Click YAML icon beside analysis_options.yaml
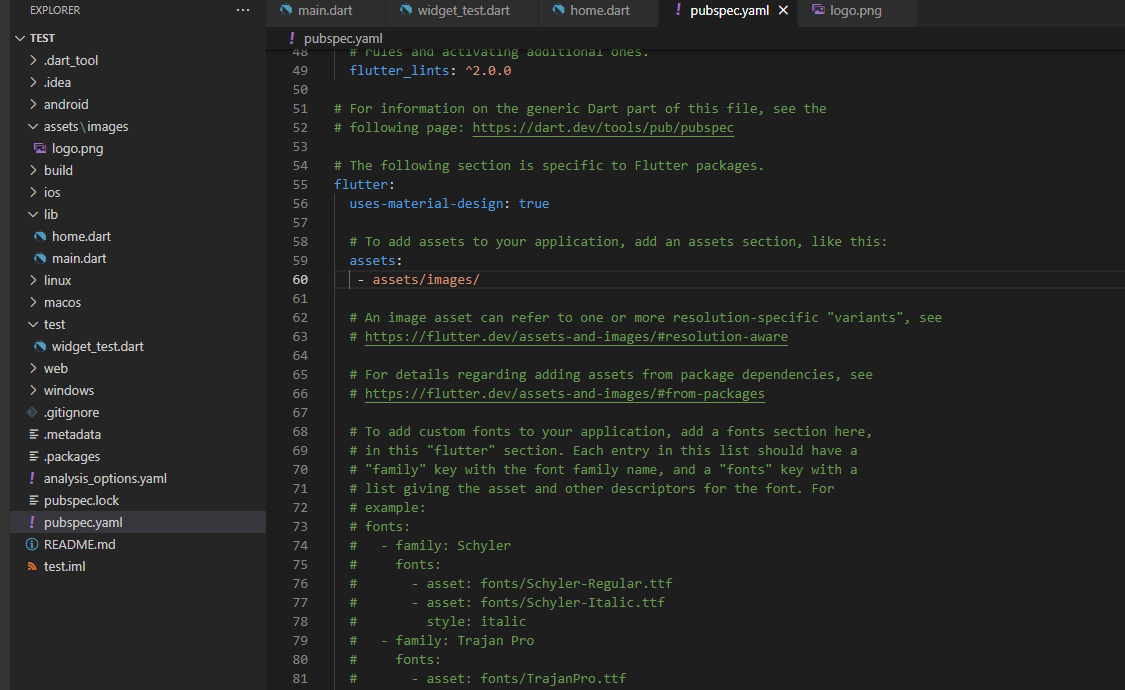Viewport: 1125px width, 690px height. (32, 478)
